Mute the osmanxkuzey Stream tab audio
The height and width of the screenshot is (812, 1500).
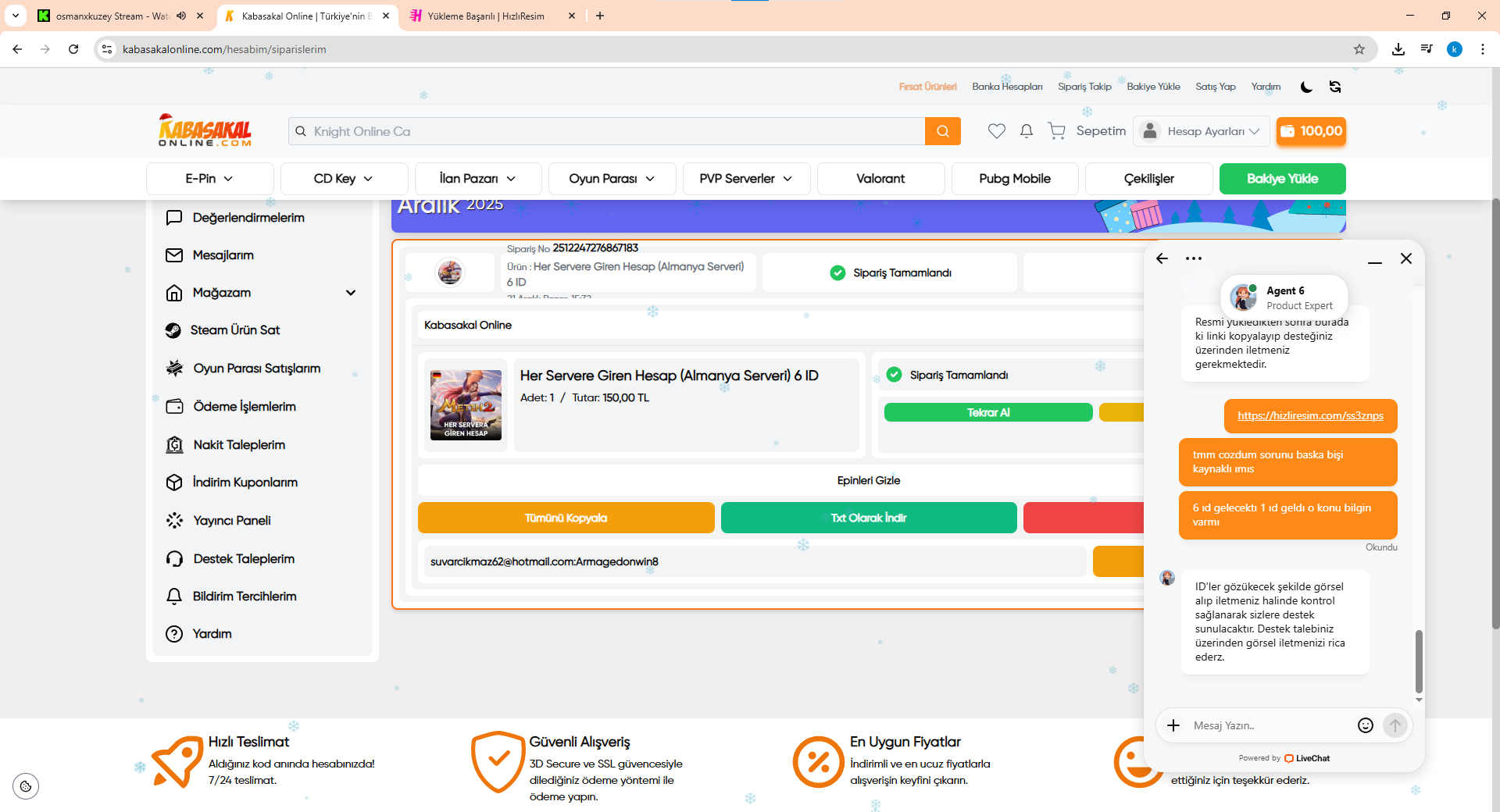[181, 16]
